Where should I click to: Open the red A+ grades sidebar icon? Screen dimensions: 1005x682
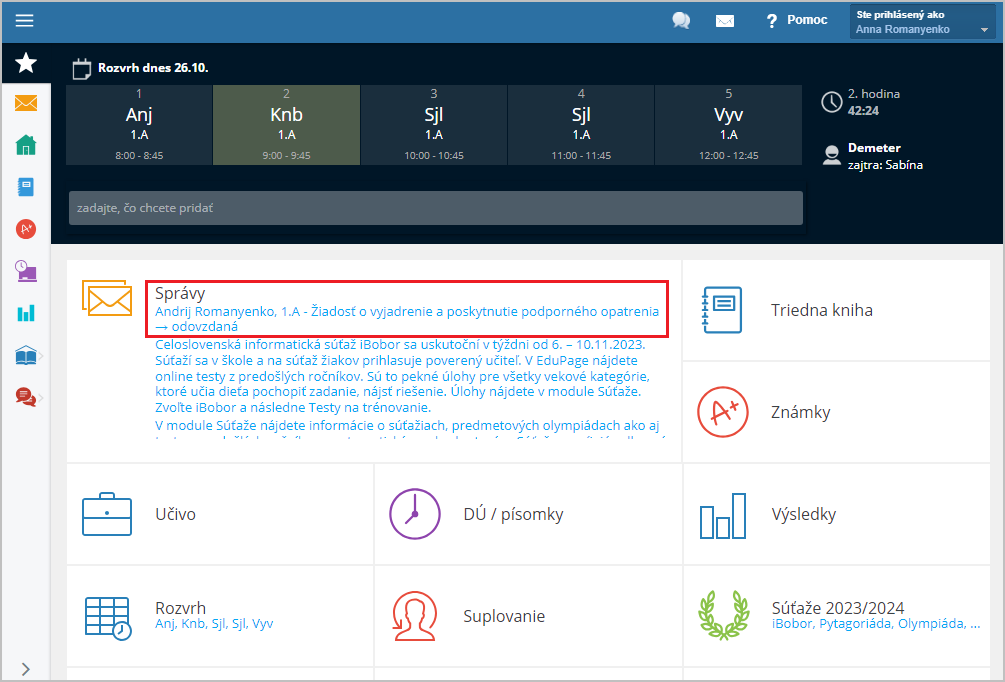(x=26, y=229)
